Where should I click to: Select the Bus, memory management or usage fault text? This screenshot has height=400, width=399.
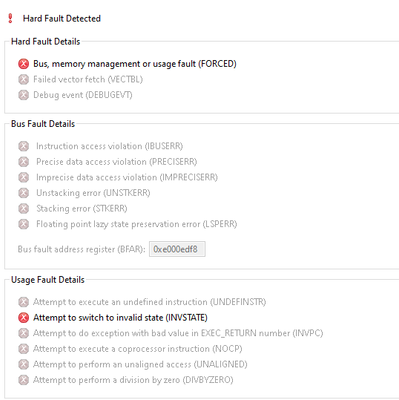pos(114,64)
